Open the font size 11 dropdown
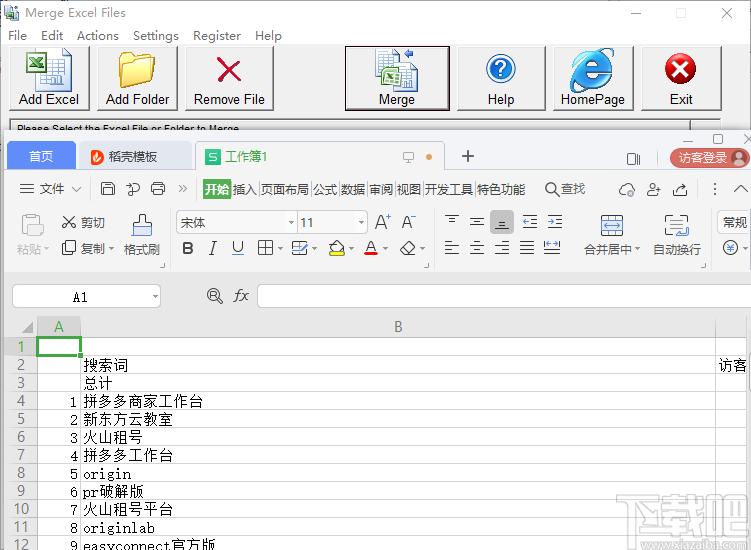Image resolution: width=751 pixels, height=550 pixels. (361, 222)
